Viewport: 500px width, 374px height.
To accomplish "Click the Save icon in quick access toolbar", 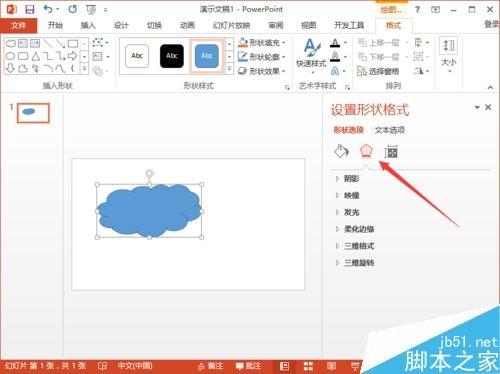I will pos(30,9).
